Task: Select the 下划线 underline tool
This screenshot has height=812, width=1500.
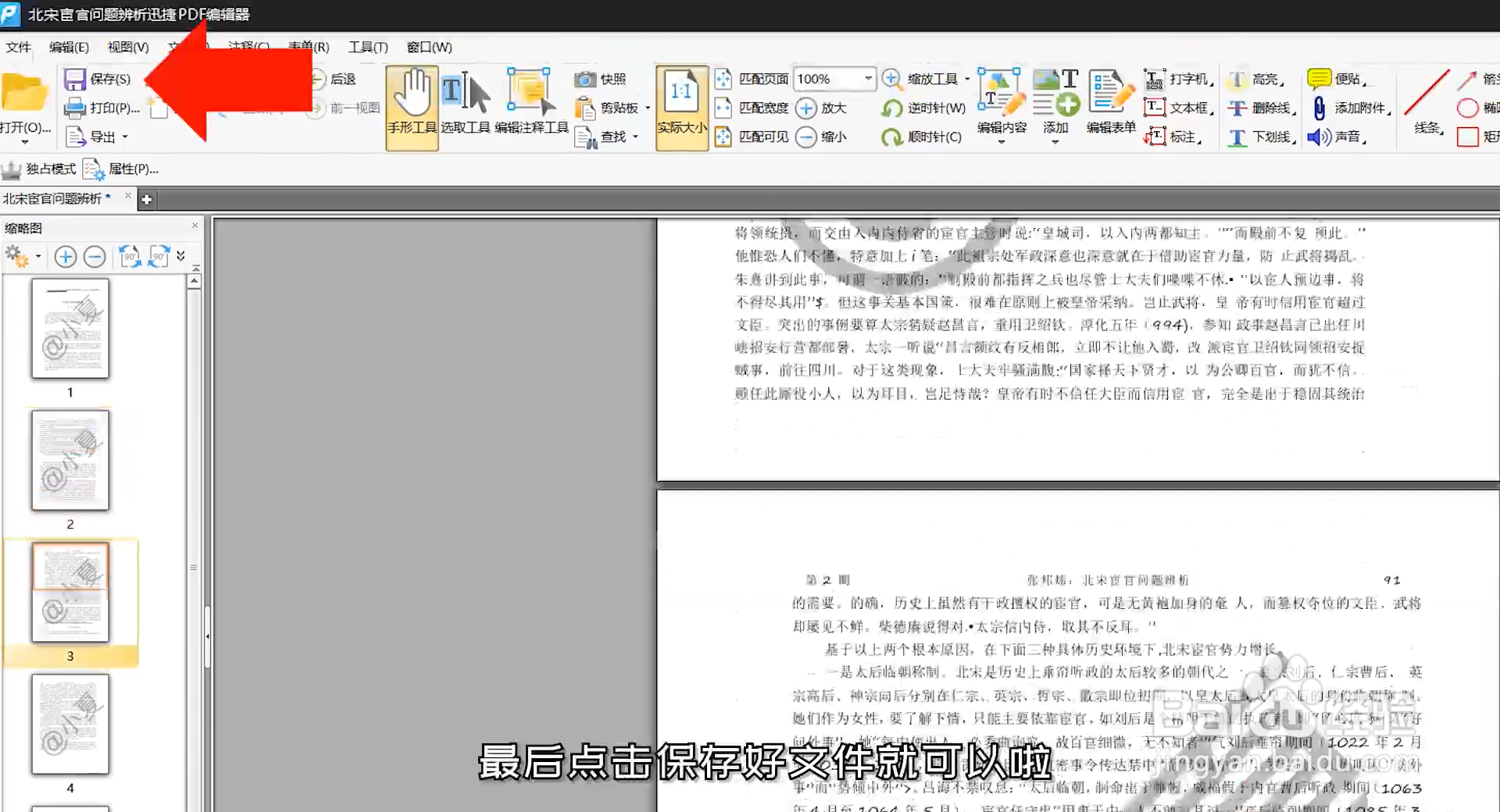Action: click(1261, 137)
